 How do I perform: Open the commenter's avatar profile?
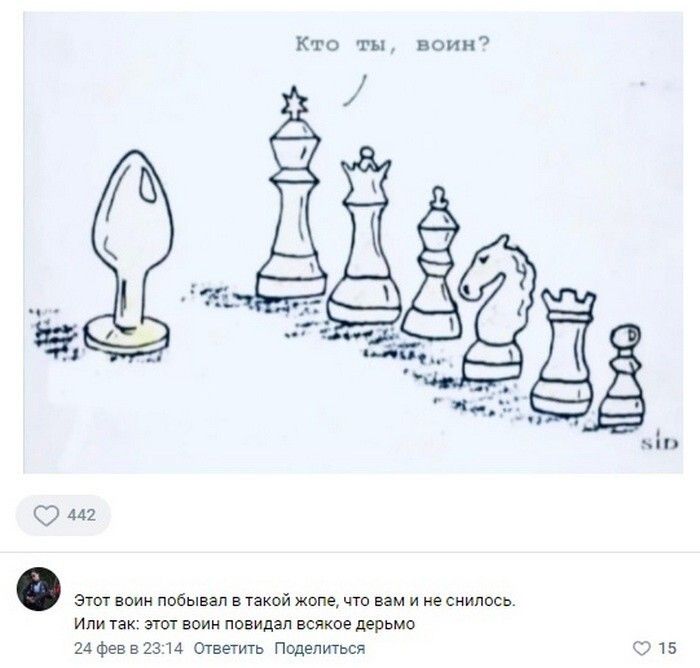(x=38, y=589)
